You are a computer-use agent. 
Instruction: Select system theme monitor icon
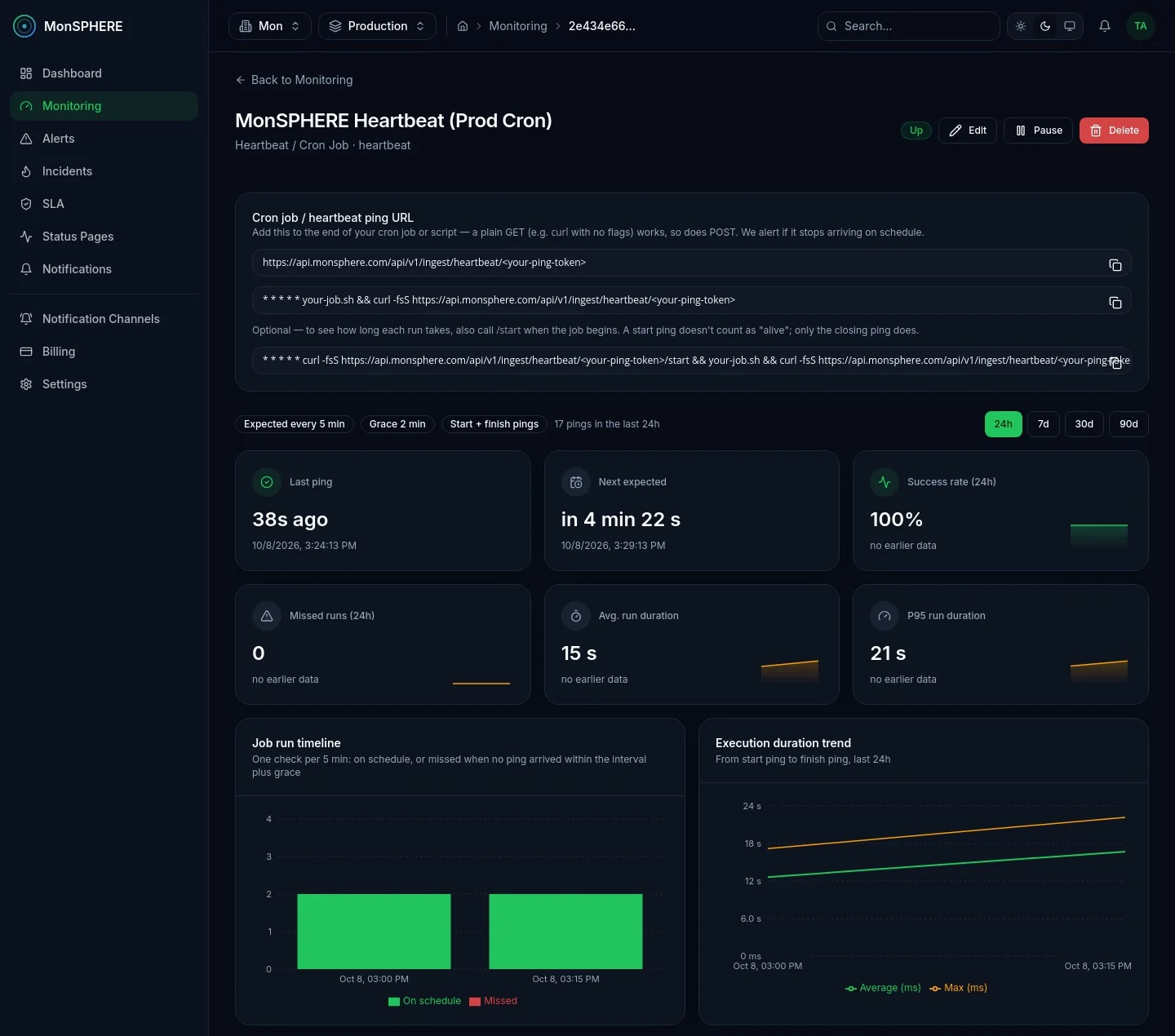click(x=1070, y=26)
